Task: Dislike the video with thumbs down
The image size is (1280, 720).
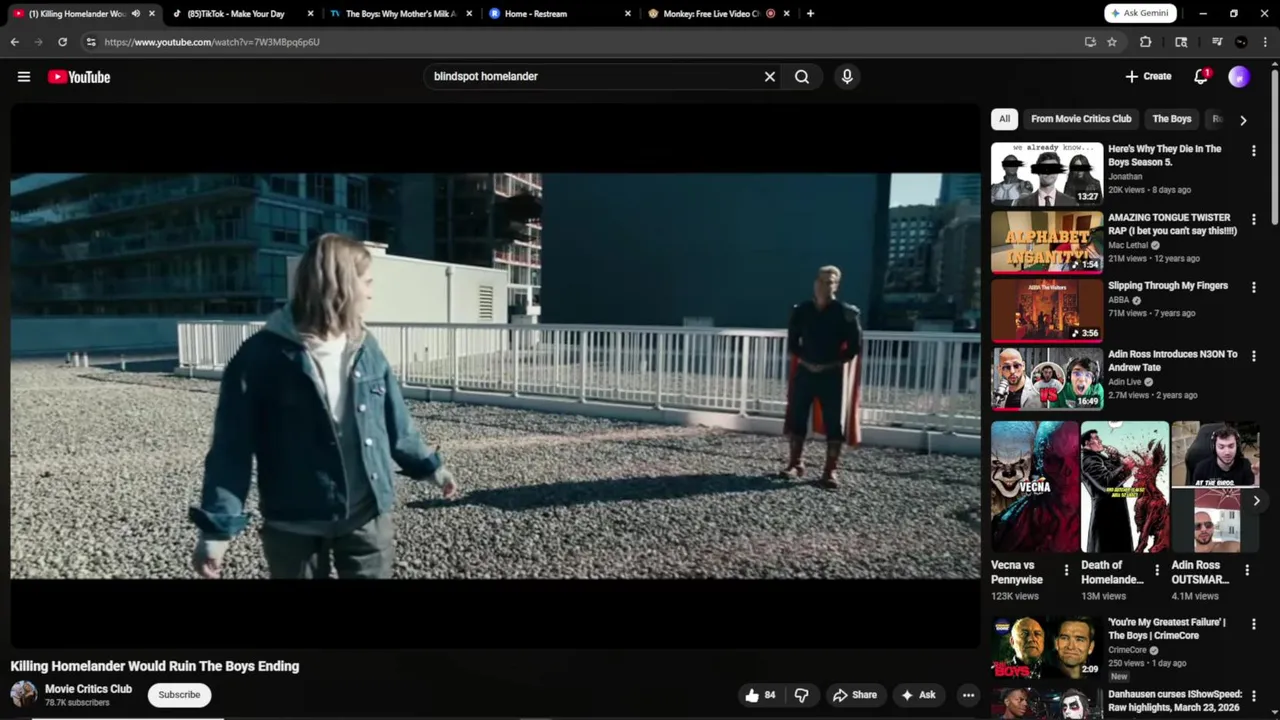Action: [802, 695]
